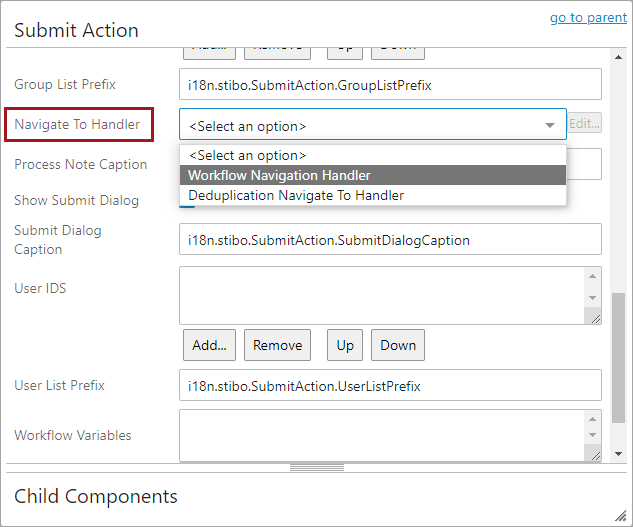Image resolution: width=633 pixels, height=527 pixels.
Task: Click the User IDS list scroll-up arrow
Action: (x=594, y=276)
